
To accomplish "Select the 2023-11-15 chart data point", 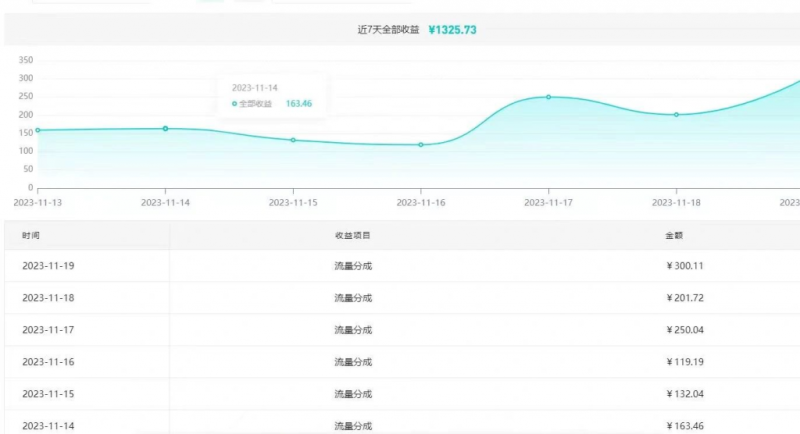I will [293, 140].
